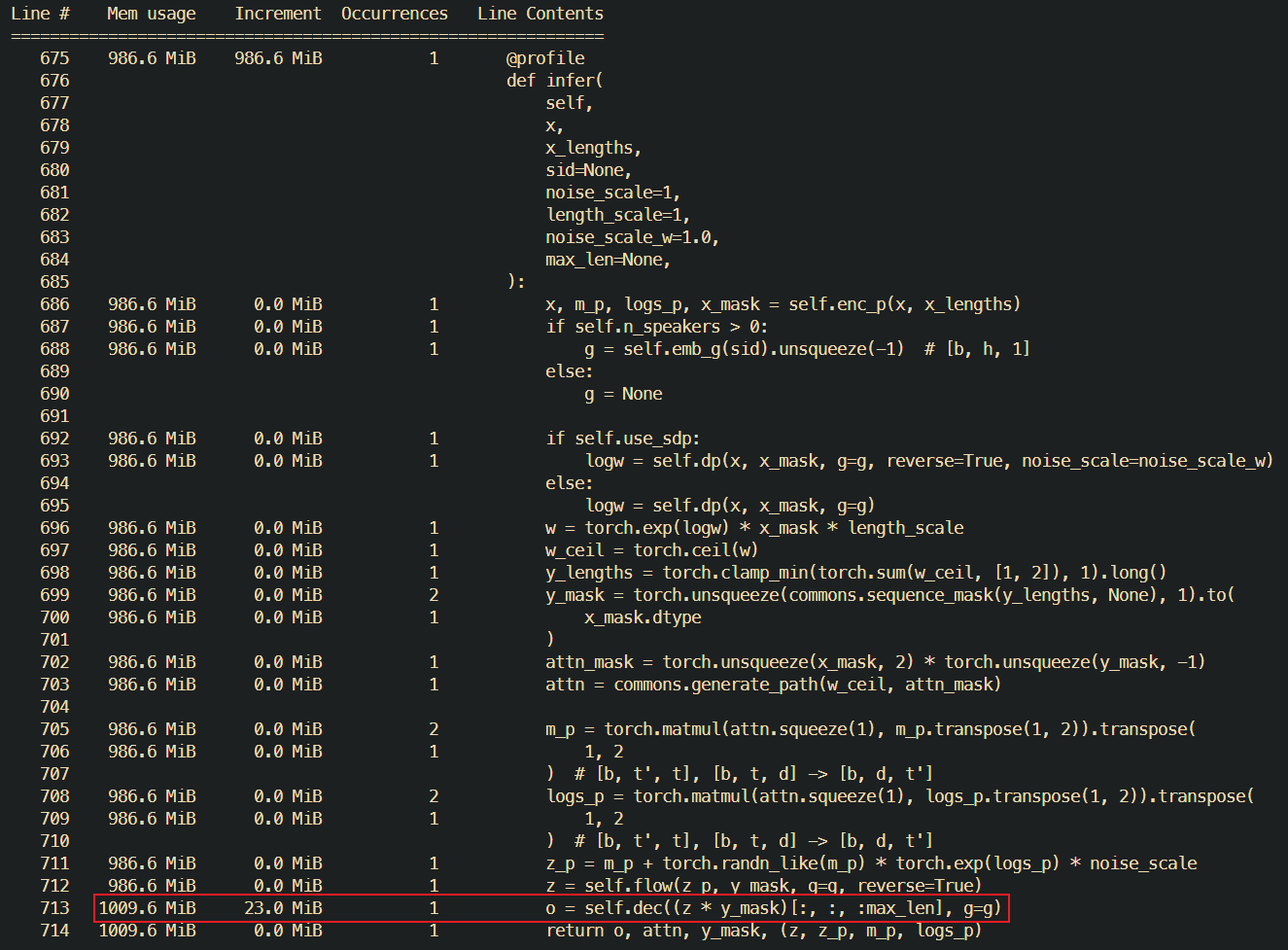1288x950 pixels.
Task: Select the 'Mem usage' column header
Action: 151,13
